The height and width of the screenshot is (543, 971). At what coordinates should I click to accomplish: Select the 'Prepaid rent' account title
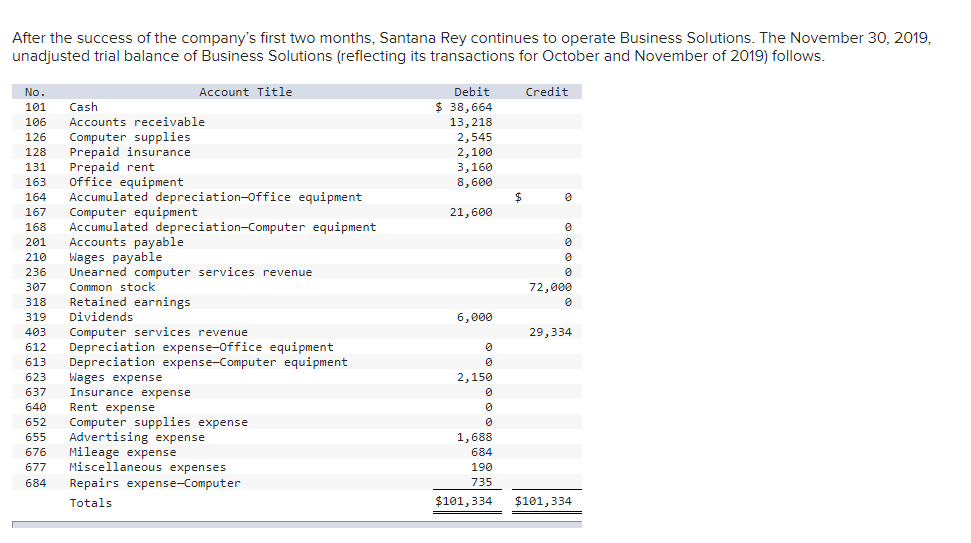[x=111, y=167]
